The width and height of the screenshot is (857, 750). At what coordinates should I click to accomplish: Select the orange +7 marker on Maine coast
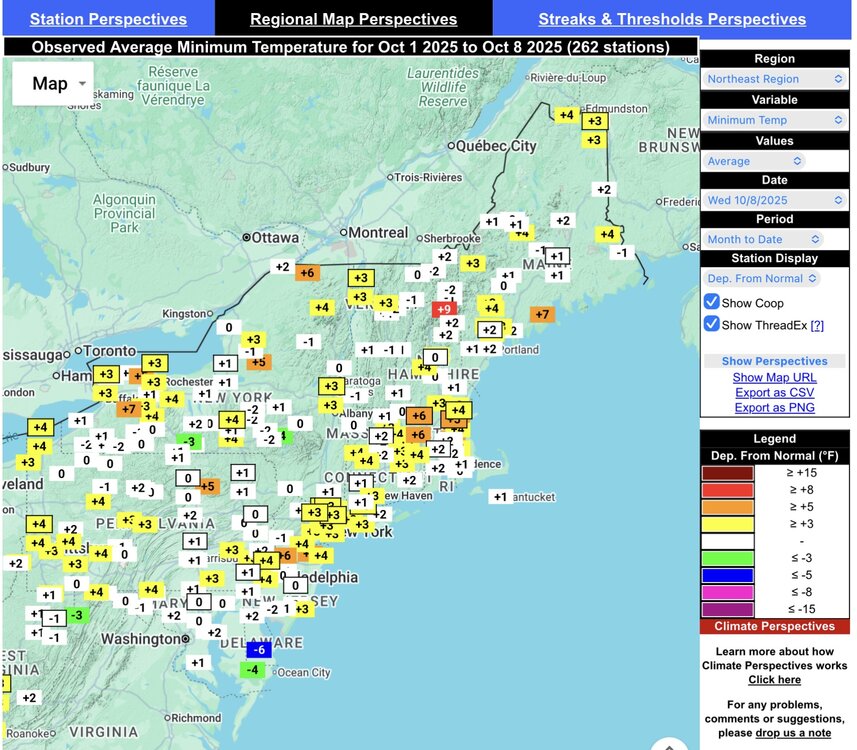click(x=541, y=314)
